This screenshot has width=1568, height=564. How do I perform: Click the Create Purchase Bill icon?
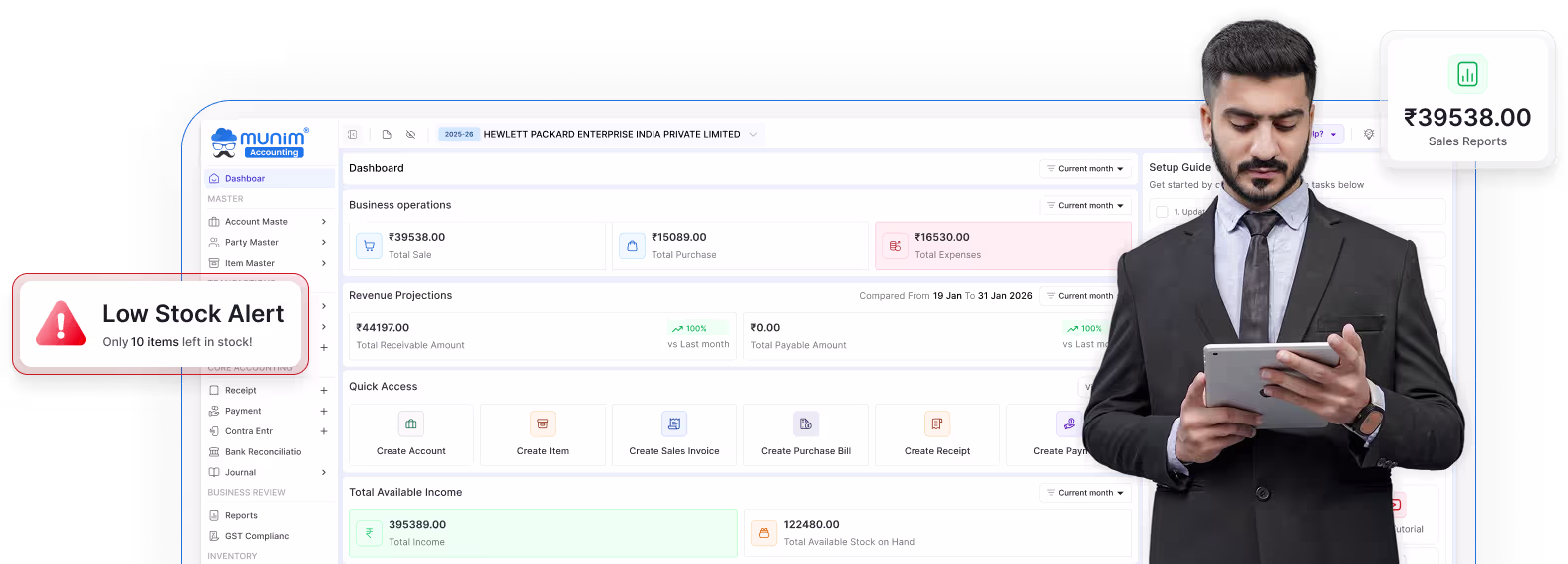[806, 424]
